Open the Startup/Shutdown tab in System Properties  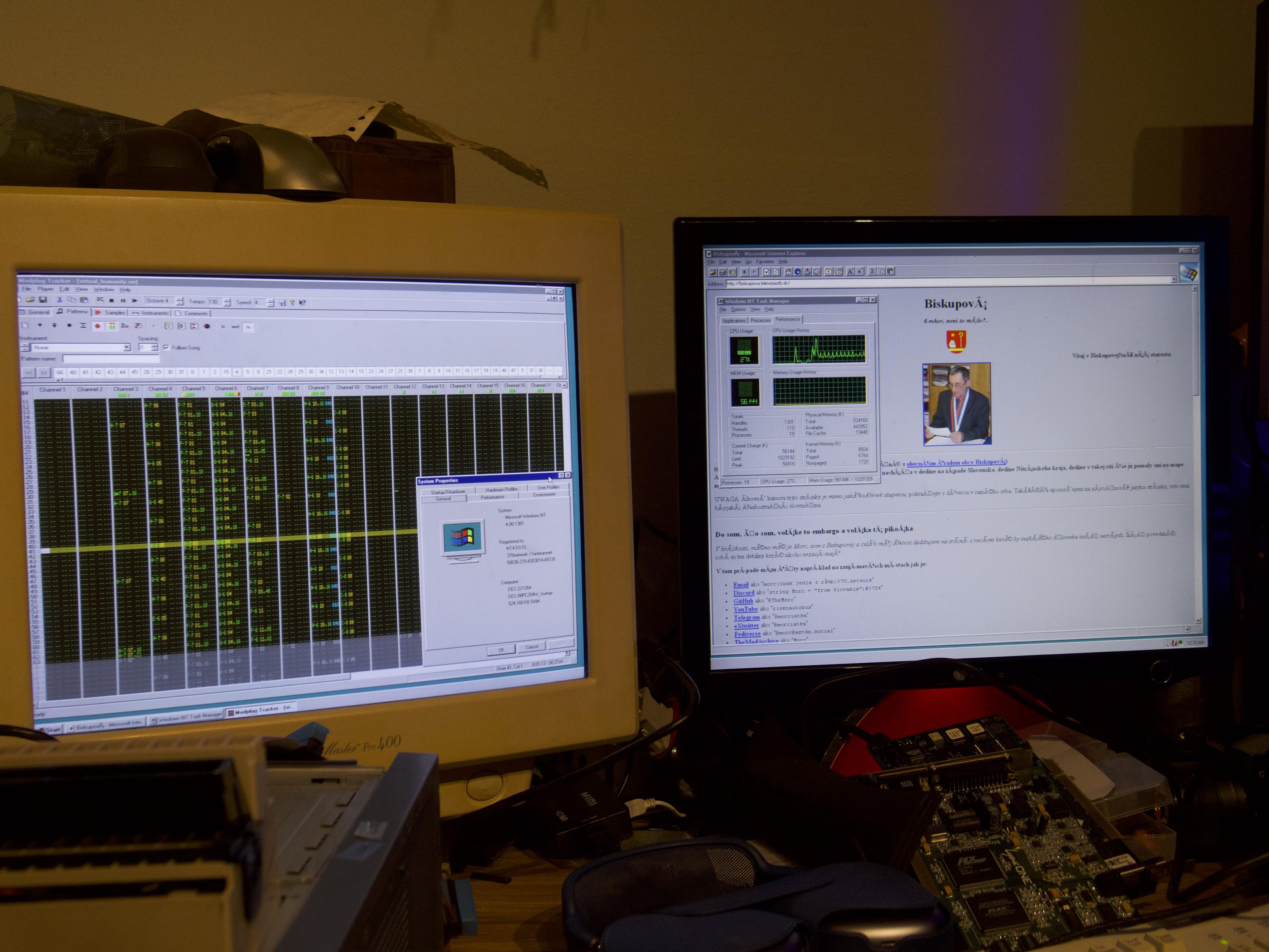(448, 492)
